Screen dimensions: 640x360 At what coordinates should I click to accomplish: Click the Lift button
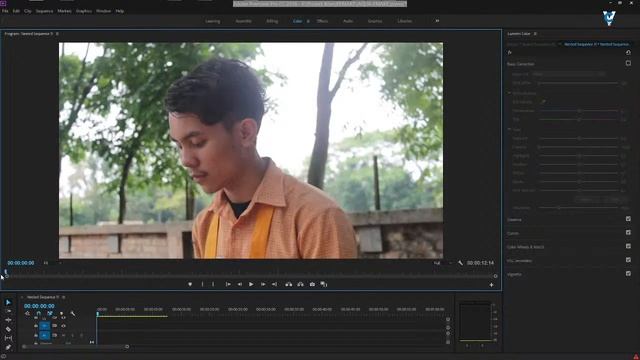pyautogui.click(x=289, y=284)
